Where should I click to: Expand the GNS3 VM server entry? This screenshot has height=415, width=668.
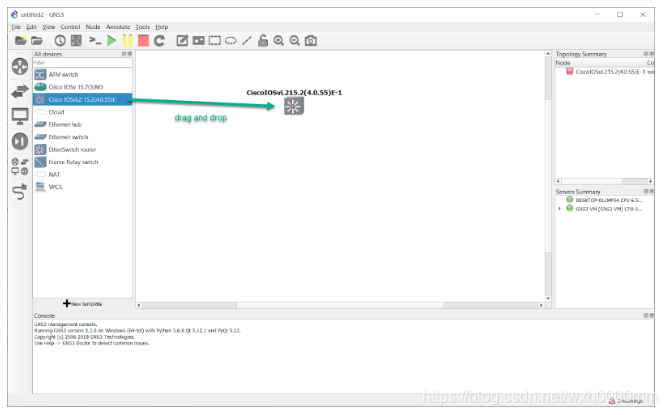tap(559, 209)
